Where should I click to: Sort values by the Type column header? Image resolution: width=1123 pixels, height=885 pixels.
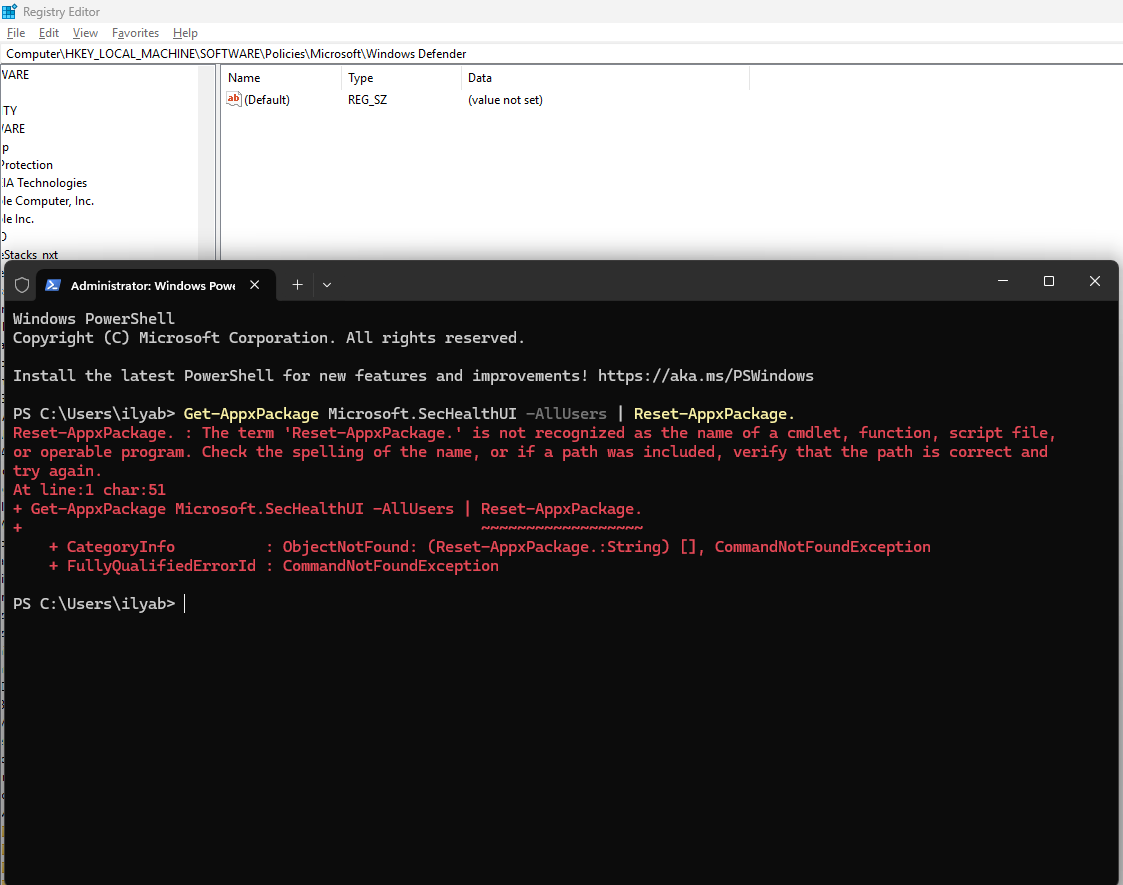[360, 77]
